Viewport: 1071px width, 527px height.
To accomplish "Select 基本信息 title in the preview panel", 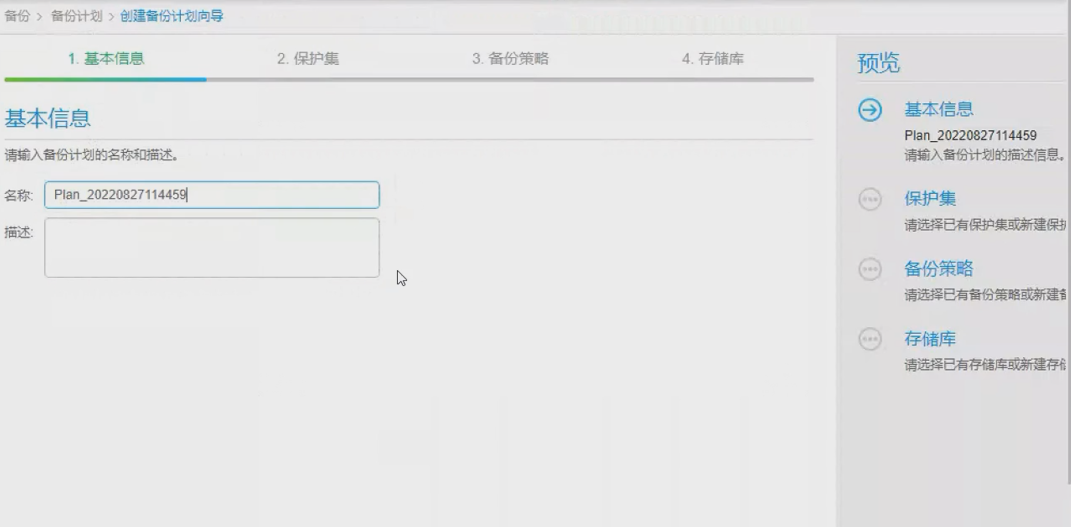I will [938, 110].
